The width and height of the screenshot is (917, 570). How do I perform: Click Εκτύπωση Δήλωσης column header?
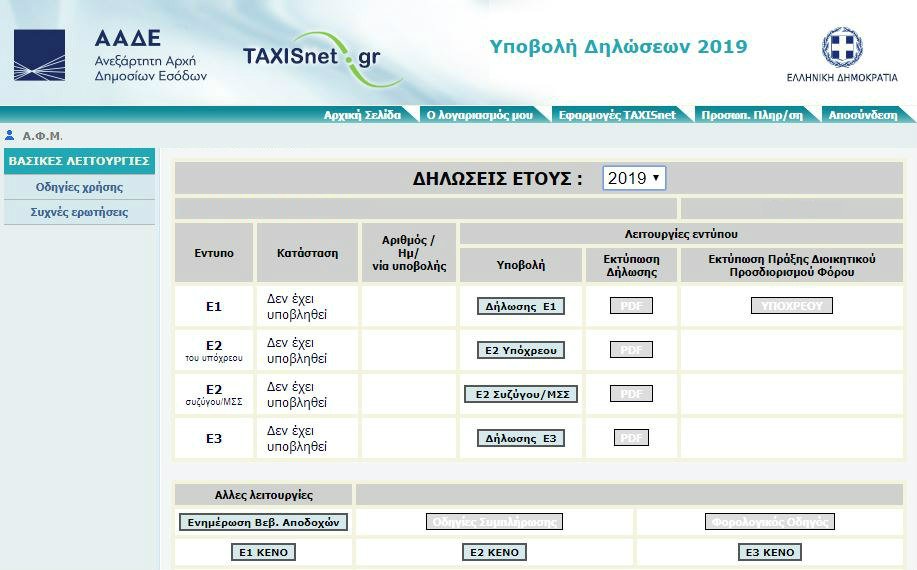[632, 265]
